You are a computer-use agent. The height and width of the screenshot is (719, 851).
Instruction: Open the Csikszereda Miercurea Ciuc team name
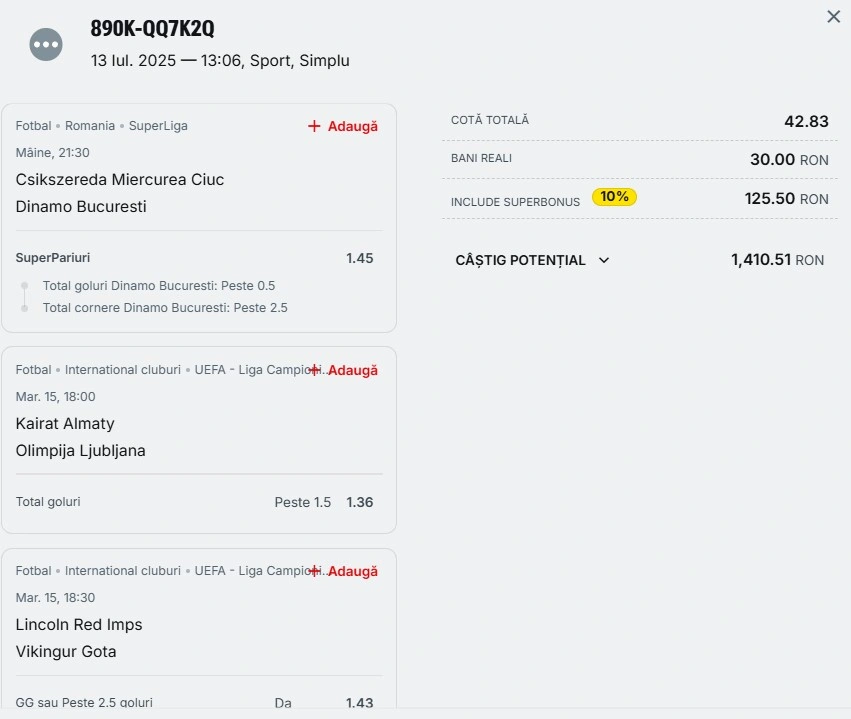120,180
